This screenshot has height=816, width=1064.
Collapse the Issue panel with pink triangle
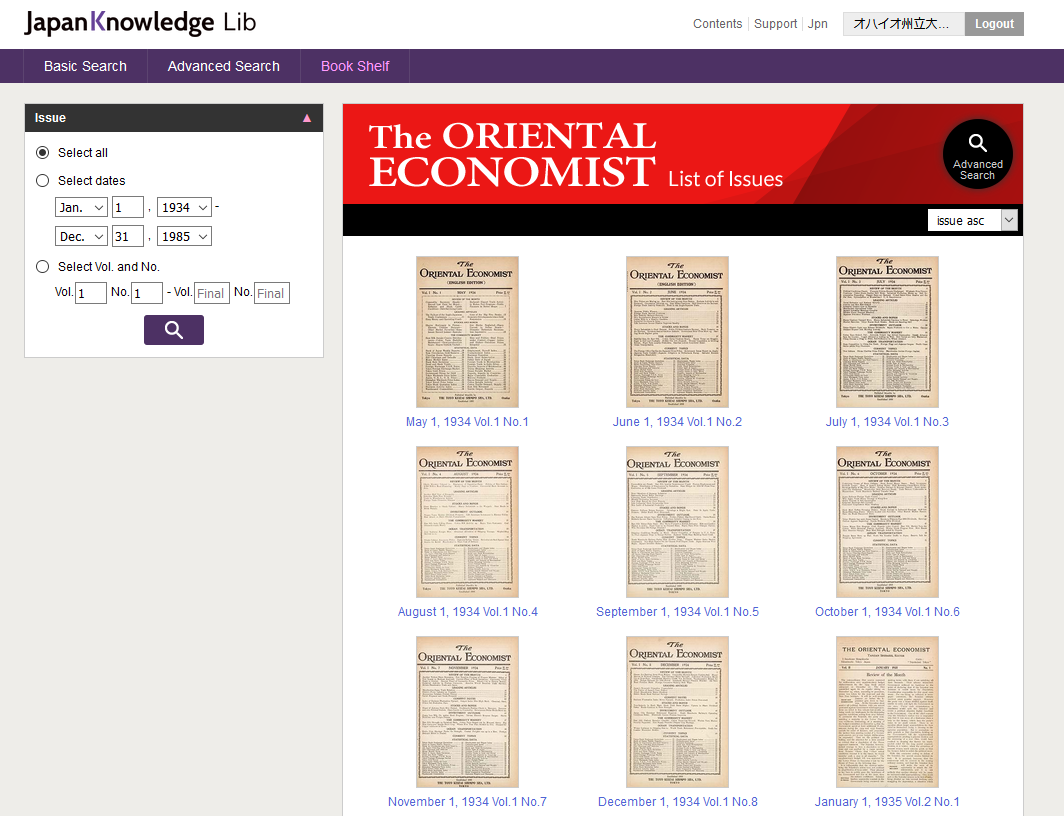tap(307, 118)
